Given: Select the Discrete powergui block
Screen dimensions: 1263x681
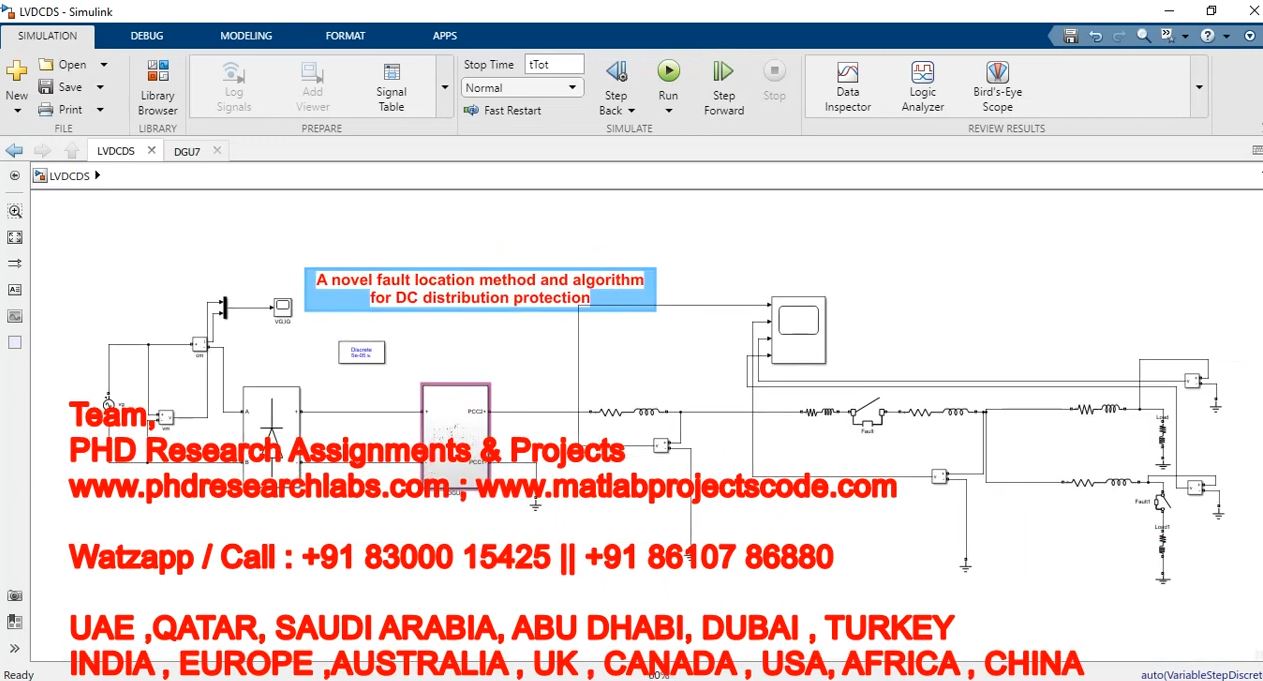Looking at the screenshot, I should point(361,352).
